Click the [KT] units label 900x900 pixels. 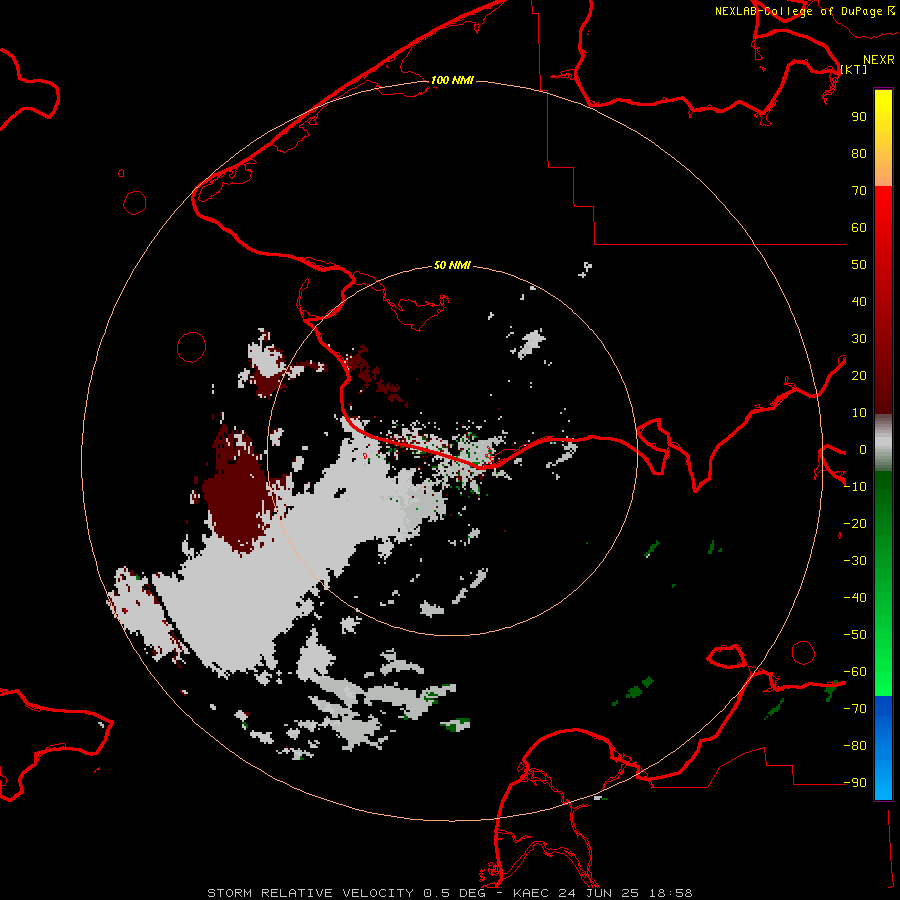coord(854,69)
